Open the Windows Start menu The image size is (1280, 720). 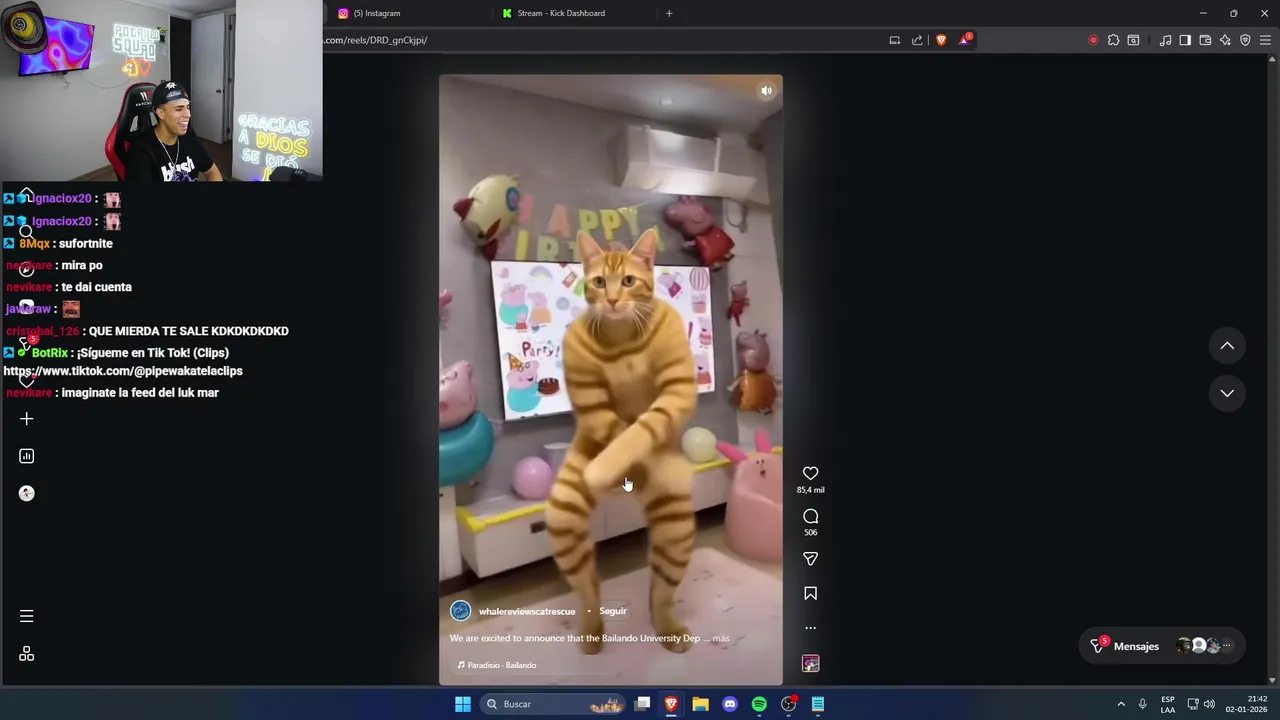click(463, 704)
